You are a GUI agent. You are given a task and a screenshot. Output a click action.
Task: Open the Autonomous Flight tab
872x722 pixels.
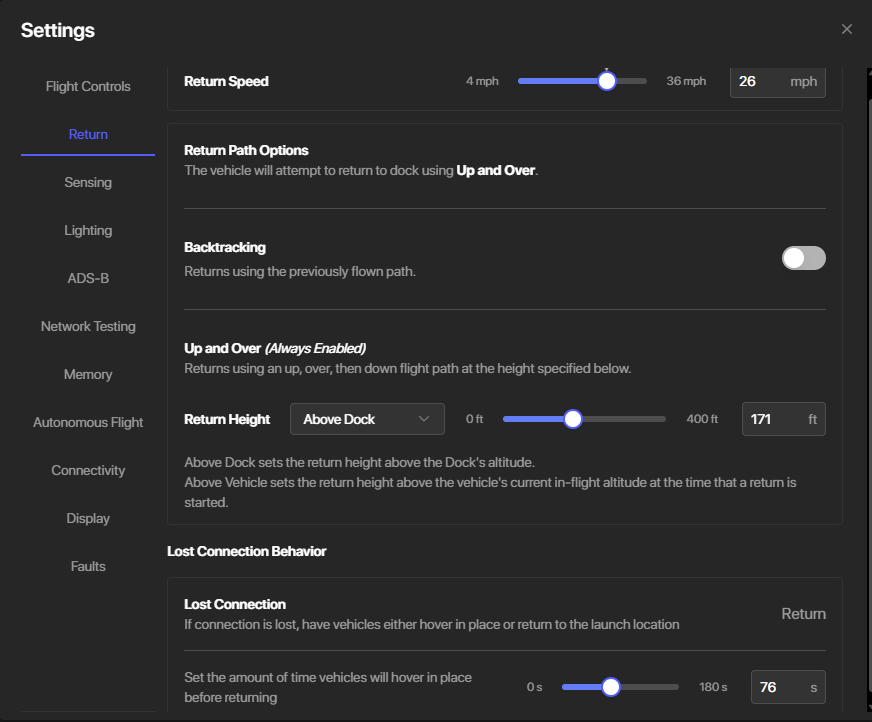click(x=88, y=422)
